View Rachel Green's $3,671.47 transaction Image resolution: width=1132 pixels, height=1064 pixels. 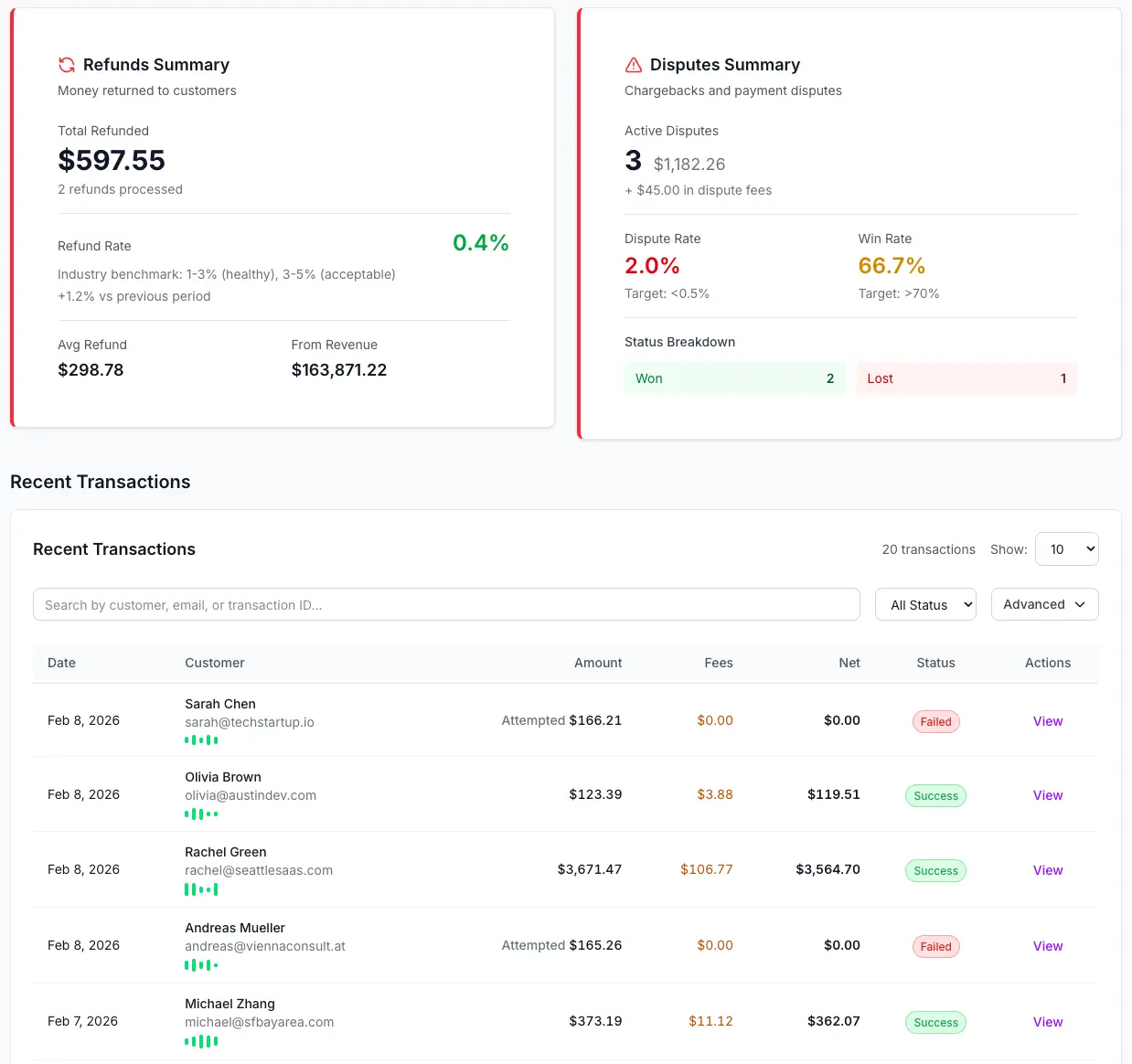tap(1048, 870)
